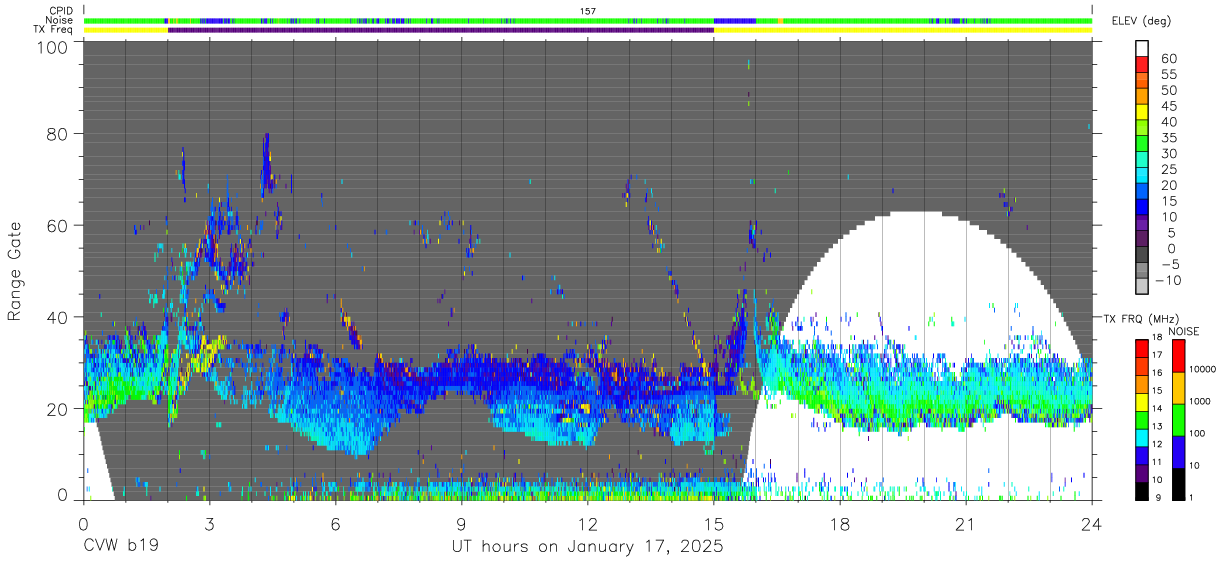This screenshot has height=567, width=1228.
Task: Click the Noise row label
Action: point(60,20)
